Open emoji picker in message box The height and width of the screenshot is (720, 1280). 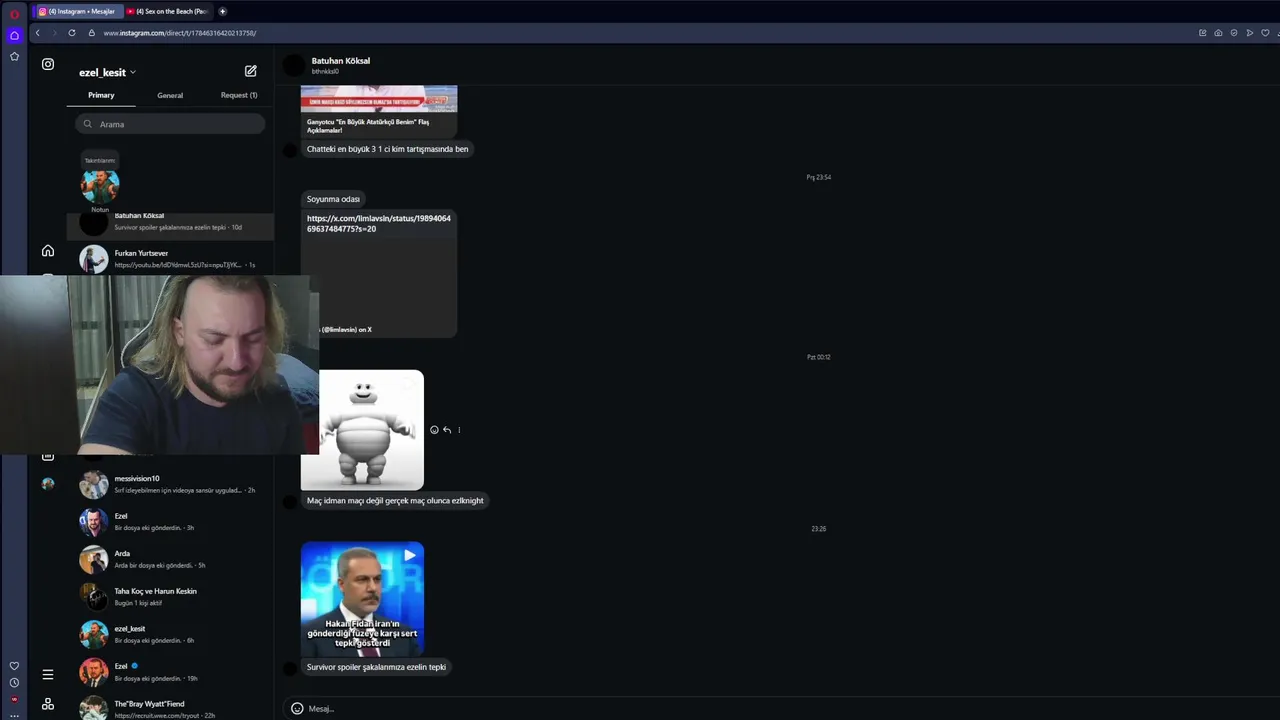tap(297, 708)
